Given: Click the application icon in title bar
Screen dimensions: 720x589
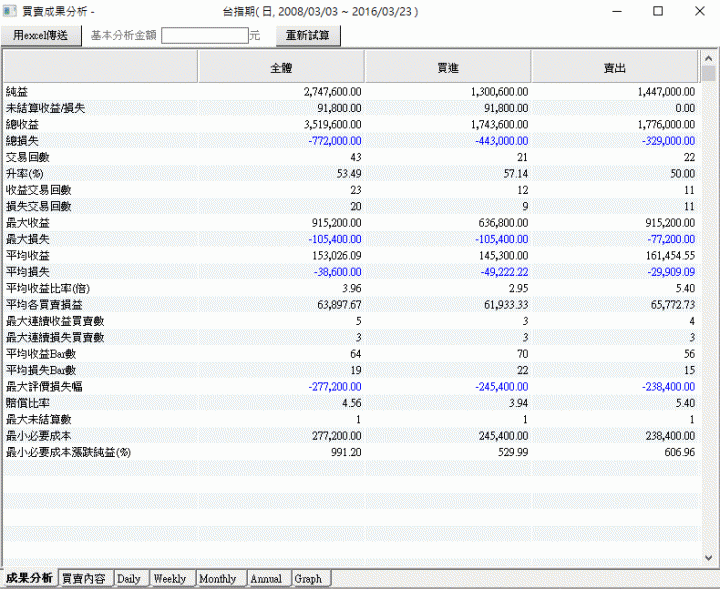Looking at the screenshot, I should point(9,11).
